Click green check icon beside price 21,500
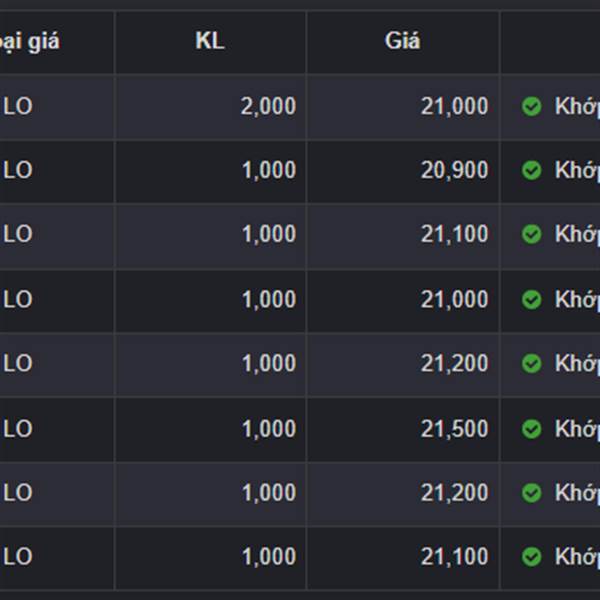The height and width of the screenshot is (600, 600). (532, 429)
